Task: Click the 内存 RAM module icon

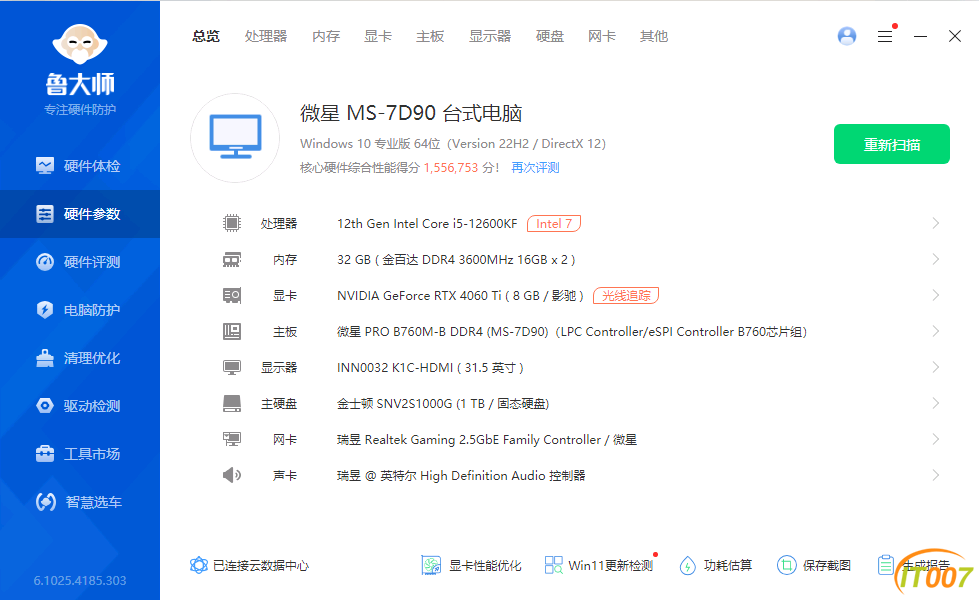Action: 232,259
